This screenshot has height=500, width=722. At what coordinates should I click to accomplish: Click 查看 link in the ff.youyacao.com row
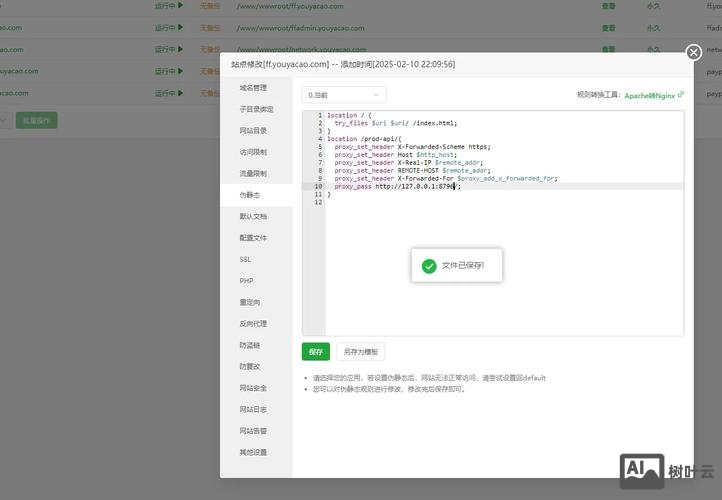608,5
